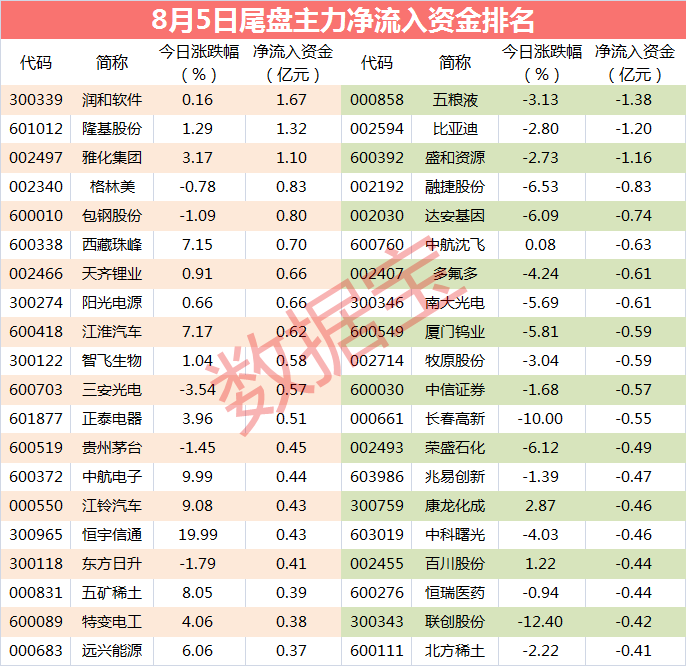Click the stock name 兆易创新
Viewport: 686px width, 666px height.
coord(455,477)
